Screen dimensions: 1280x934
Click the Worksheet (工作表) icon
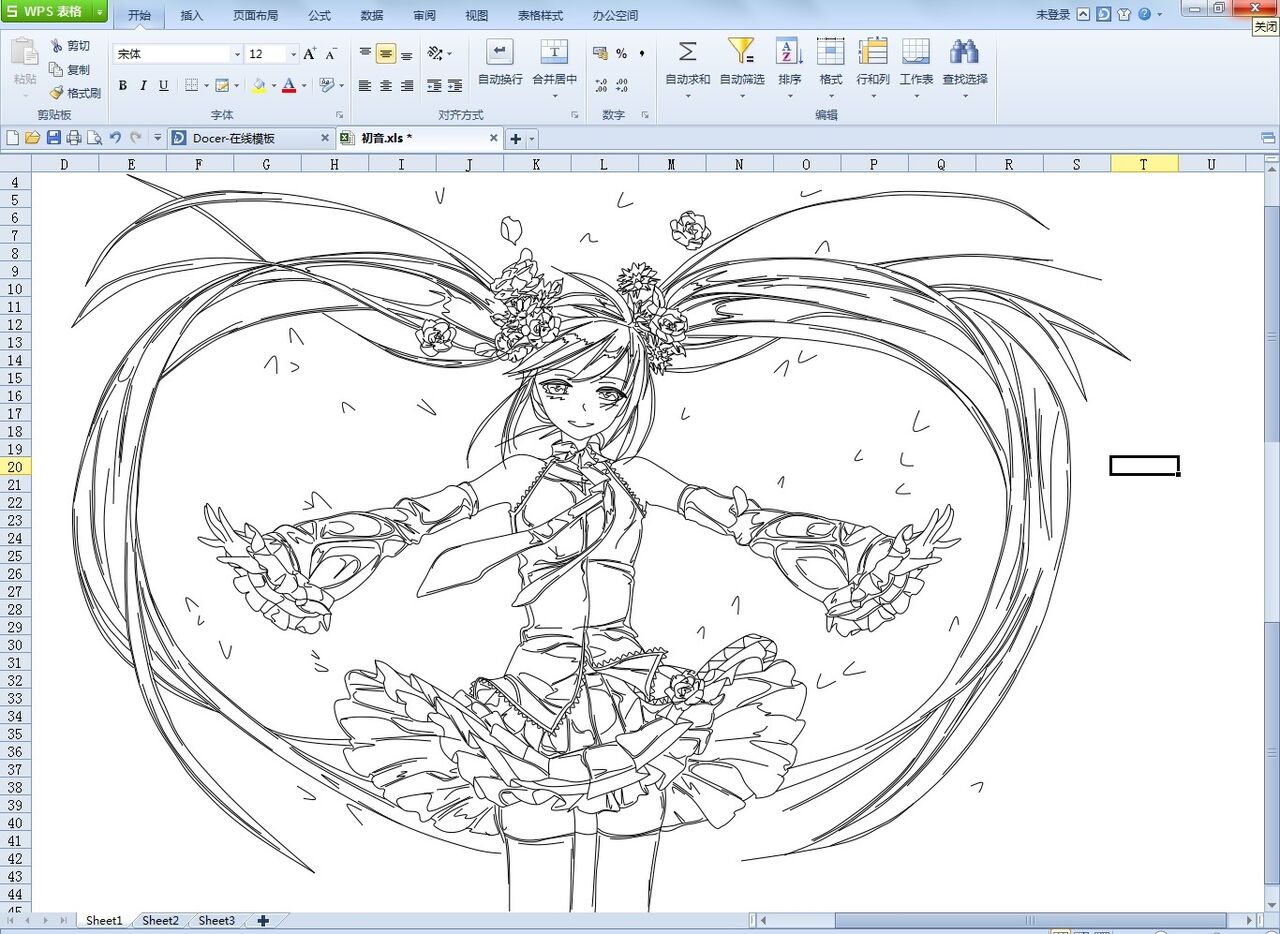click(916, 51)
